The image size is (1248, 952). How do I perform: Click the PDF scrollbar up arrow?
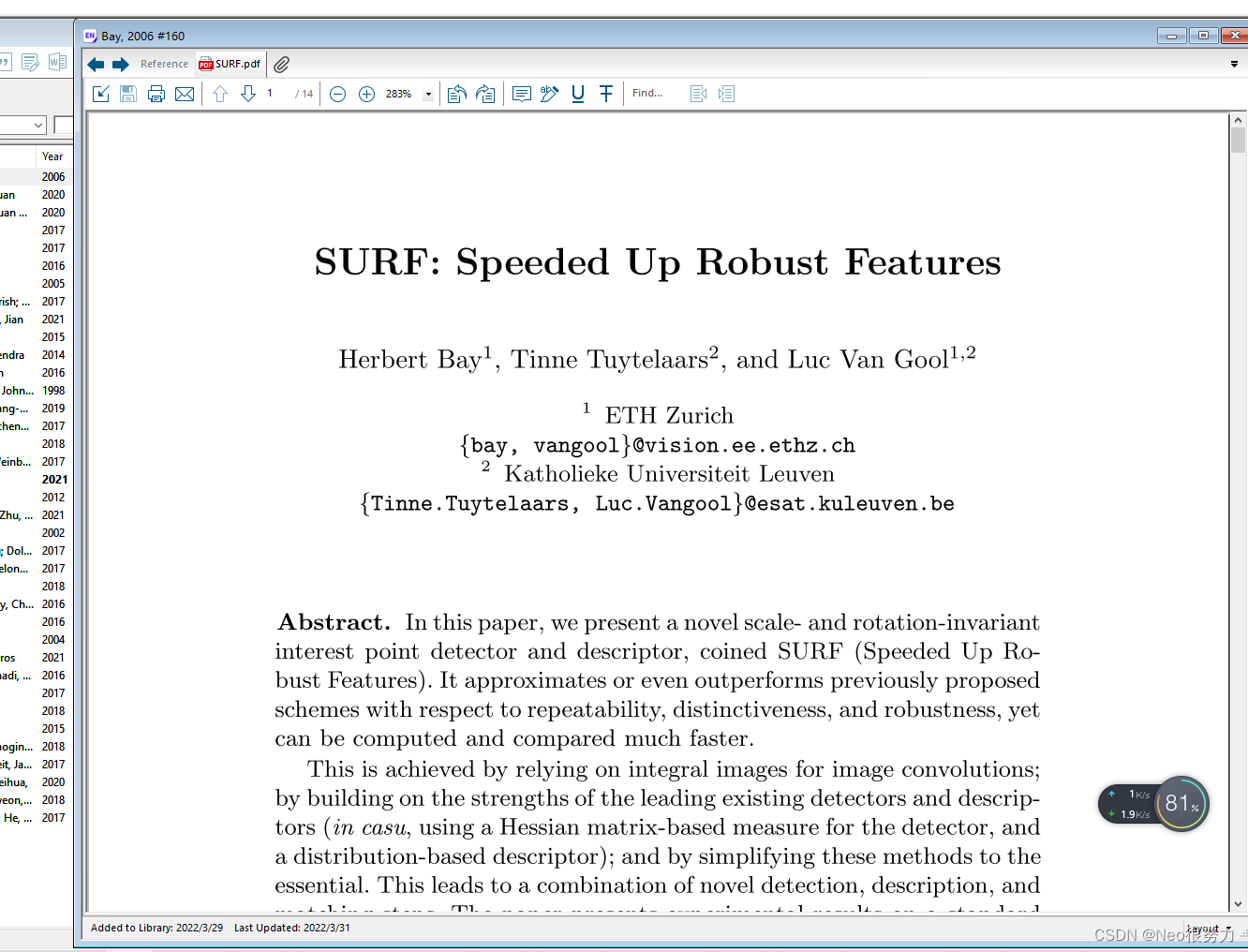pyautogui.click(x=1238, y=121)
